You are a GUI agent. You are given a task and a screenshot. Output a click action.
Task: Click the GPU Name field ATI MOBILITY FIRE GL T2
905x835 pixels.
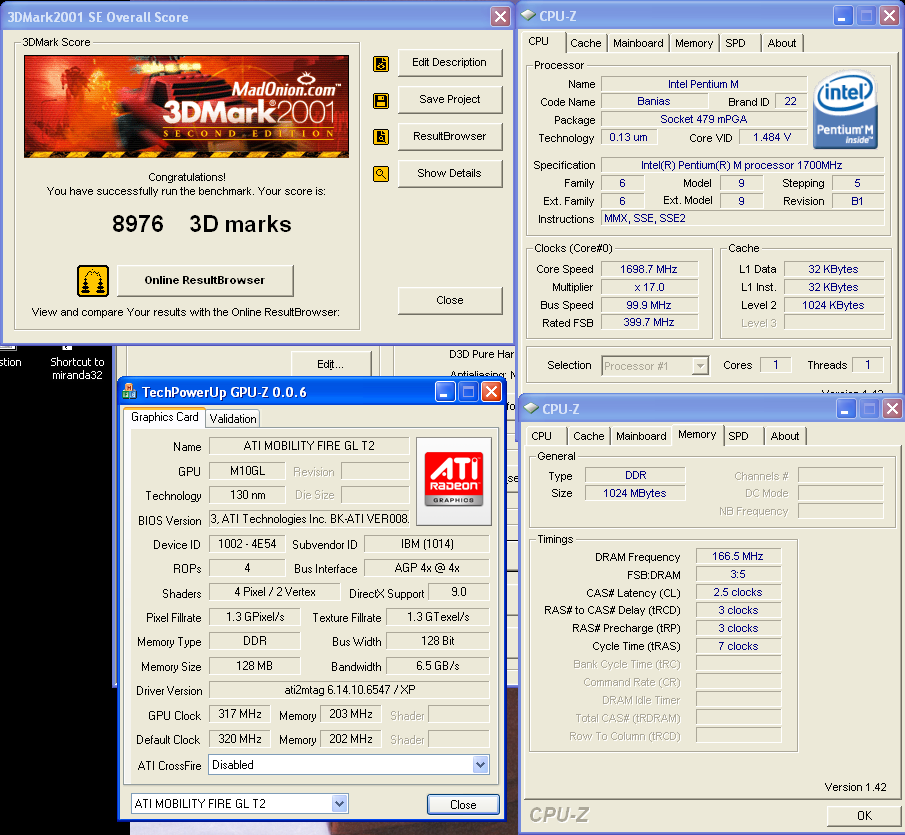(309, 446)
